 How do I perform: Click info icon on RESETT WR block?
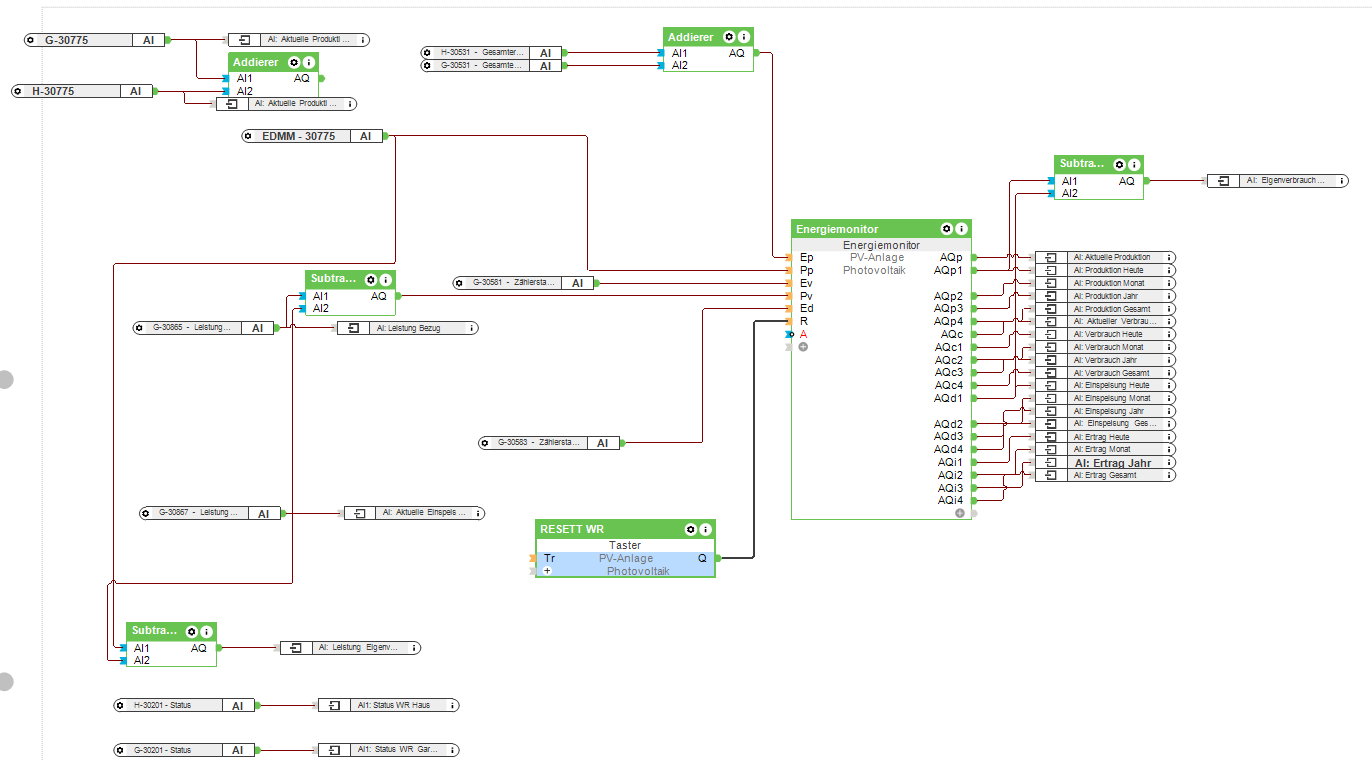705,529
